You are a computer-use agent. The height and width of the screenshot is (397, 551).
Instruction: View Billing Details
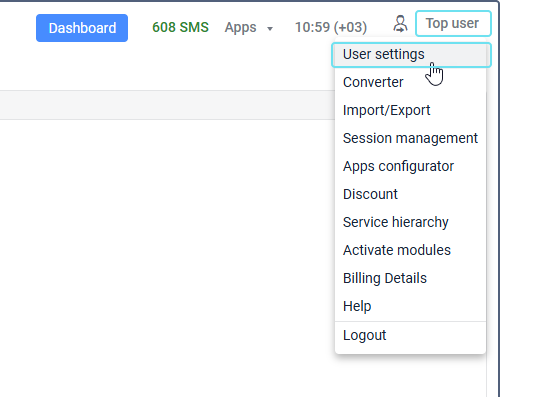[x=410, y=278]
